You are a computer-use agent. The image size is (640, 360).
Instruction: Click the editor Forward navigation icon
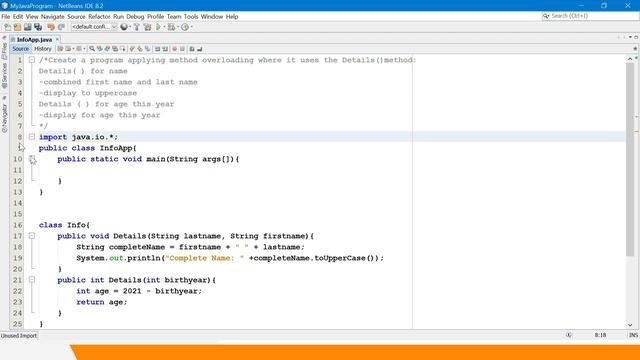79,49
